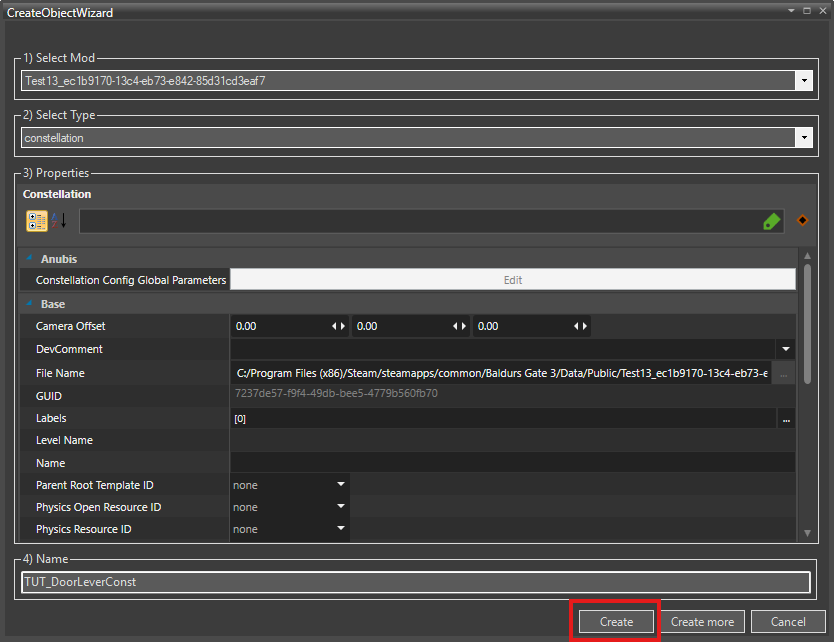The width and height of the screenshot is (834, 643).
Task: Open the DevComment dropdown arrow
Action: point(786,349)
